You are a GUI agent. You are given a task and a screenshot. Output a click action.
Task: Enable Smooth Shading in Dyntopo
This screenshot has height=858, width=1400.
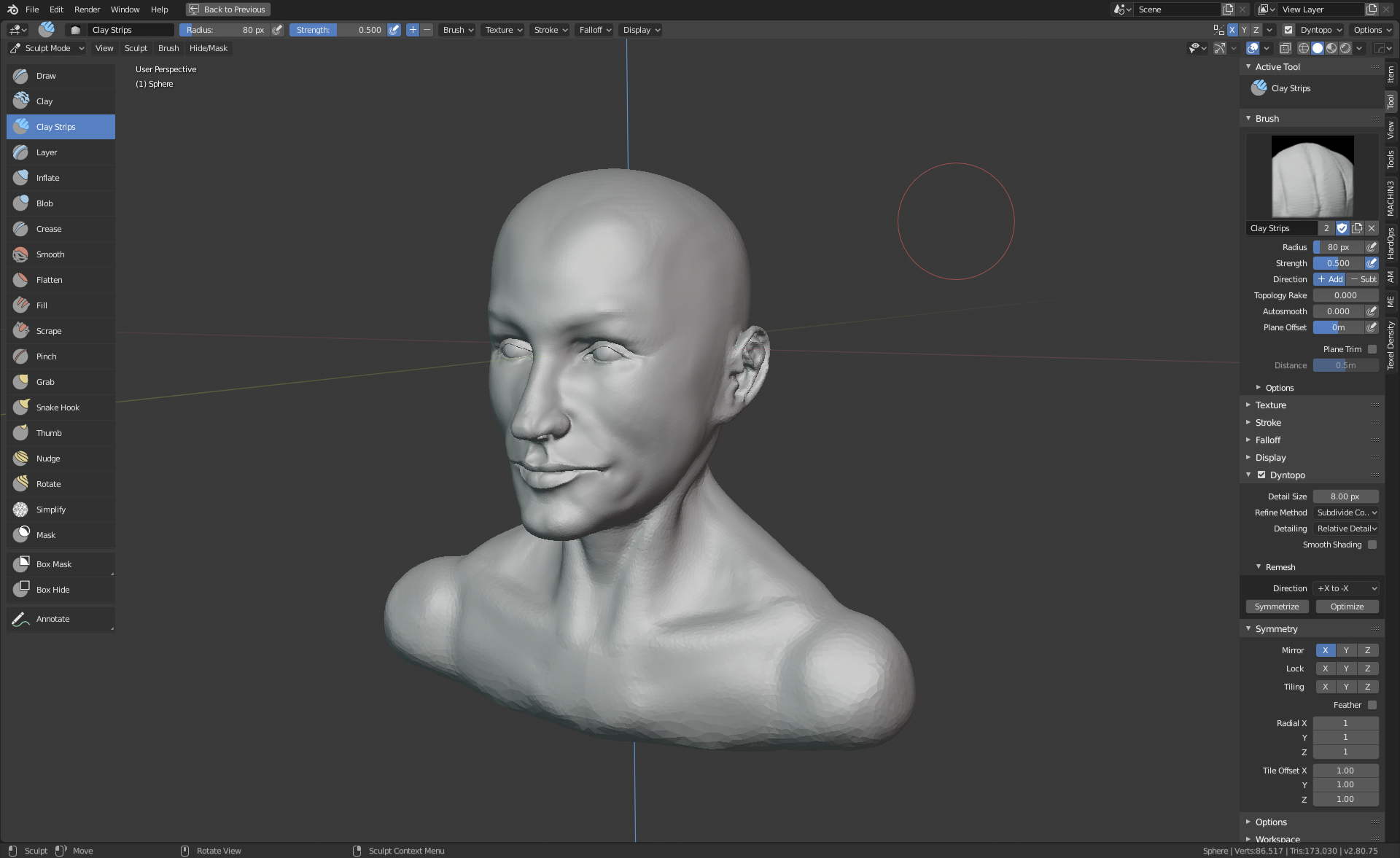pyautogui.click(x=1372, y=545)
